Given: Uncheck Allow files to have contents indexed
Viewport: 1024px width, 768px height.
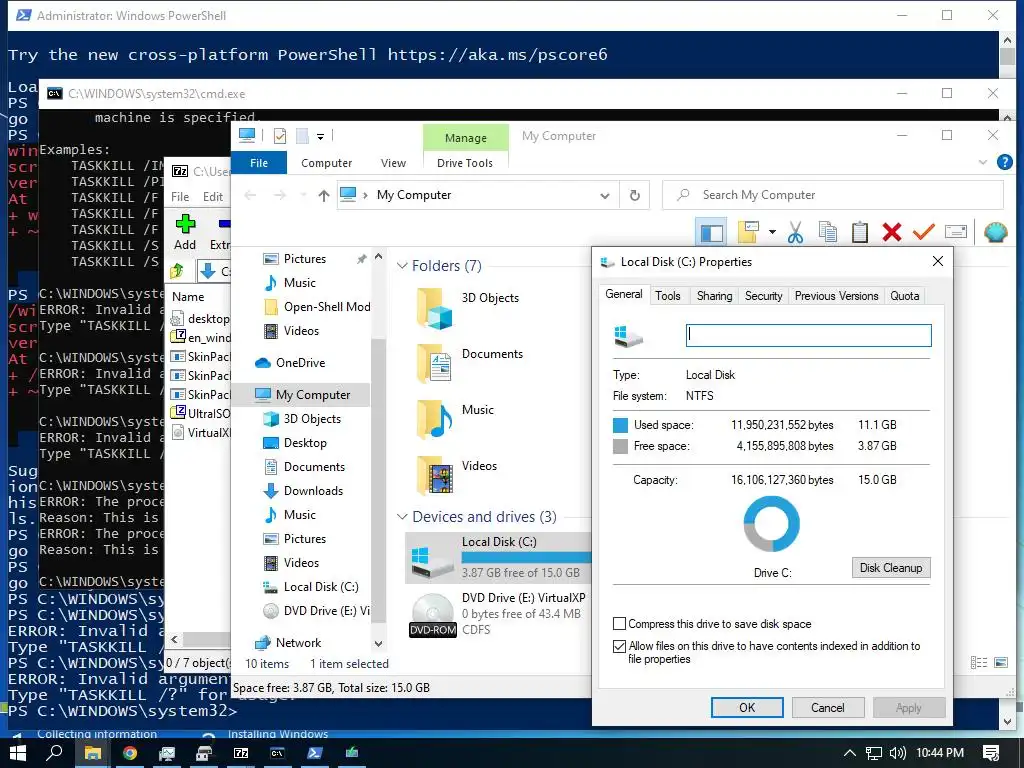Looking at the screenshot, I should click(620, 646).
